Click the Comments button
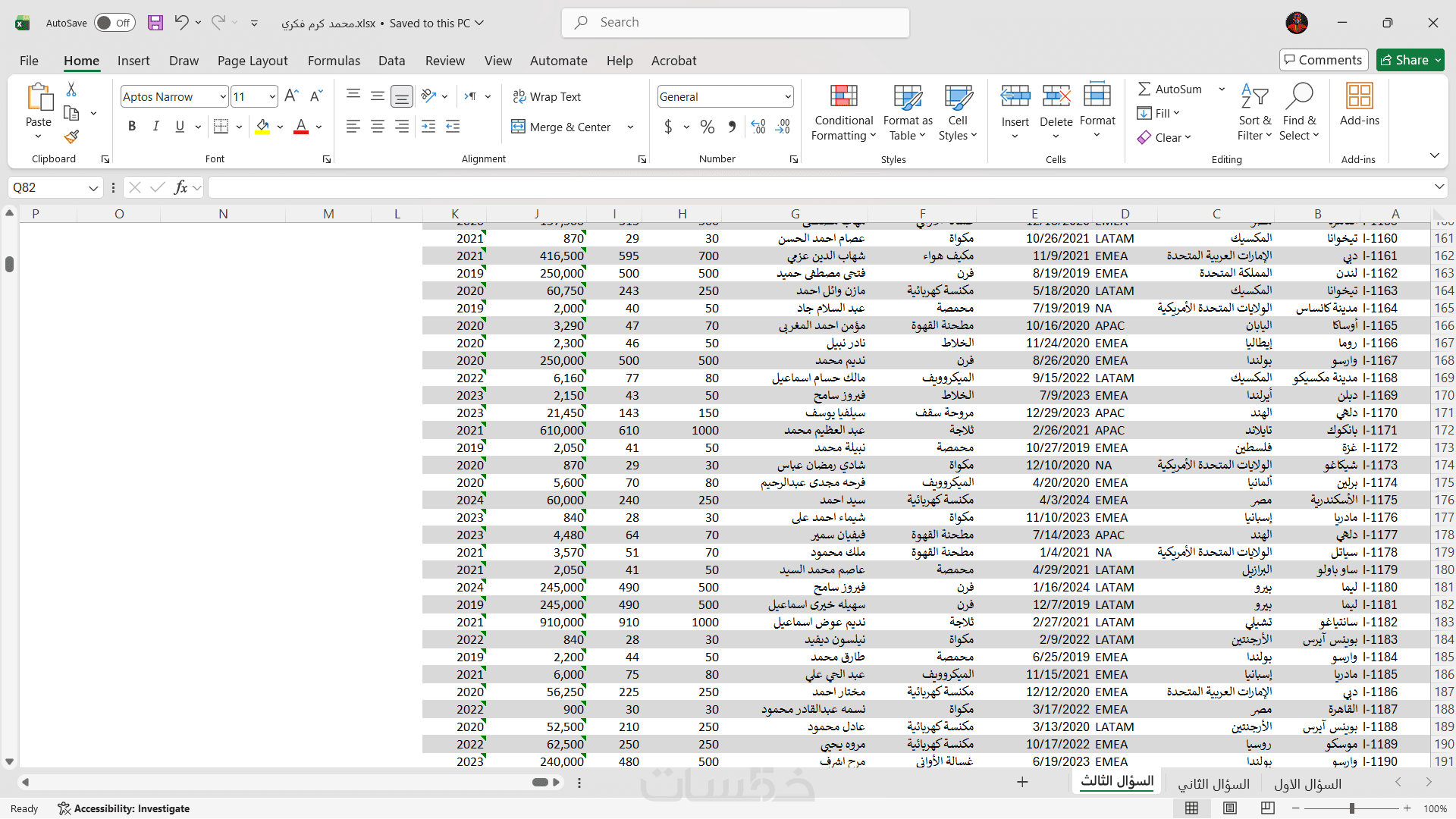 tap(1323, 60)
